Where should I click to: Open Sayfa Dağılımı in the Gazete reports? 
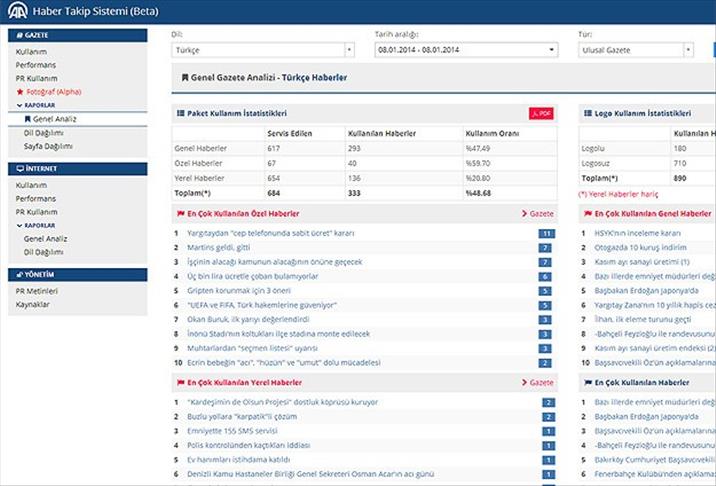click(48, 146)
